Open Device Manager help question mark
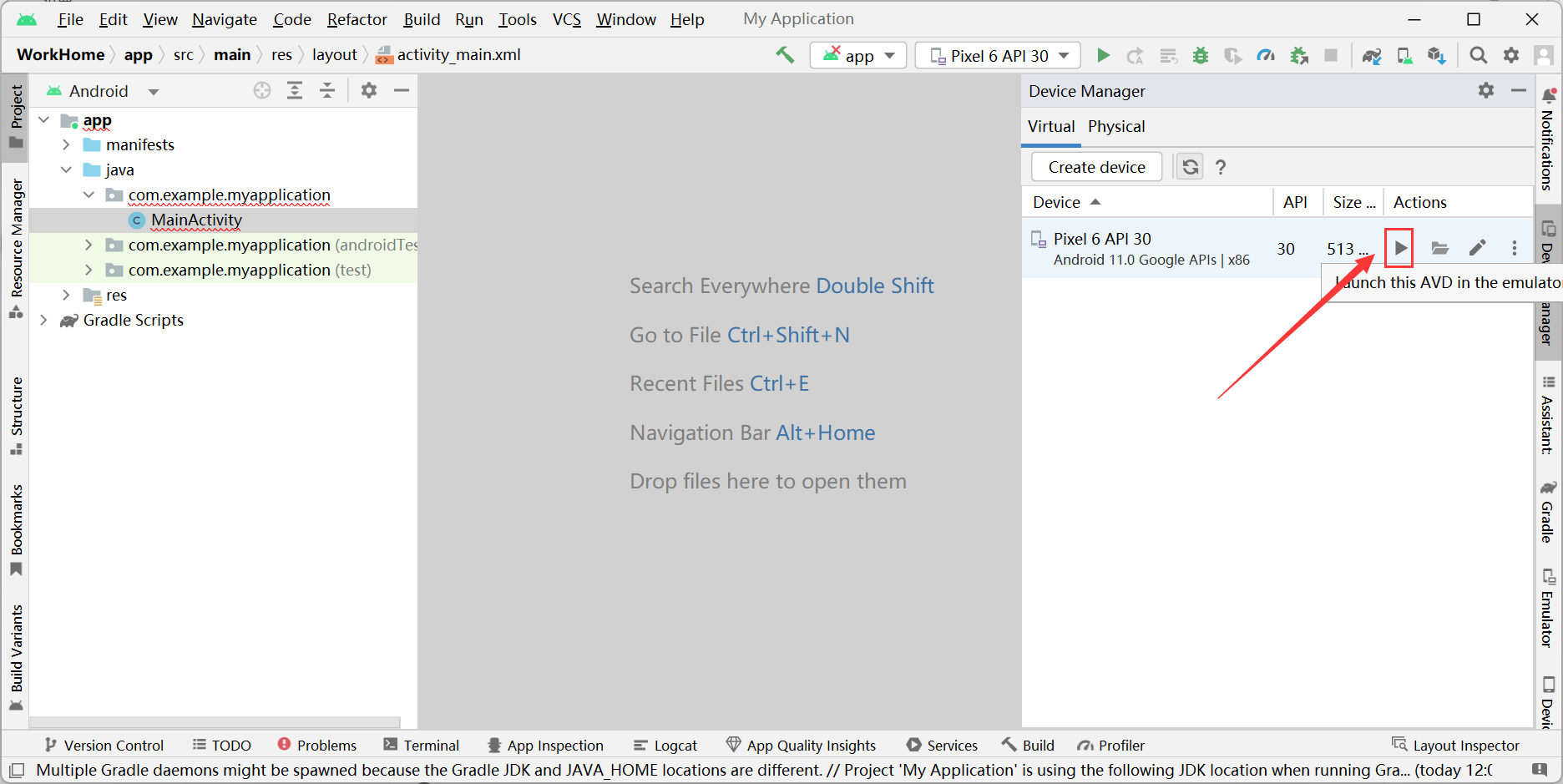The width and height of the screenshot is (1563, 784). point(1221,167)
